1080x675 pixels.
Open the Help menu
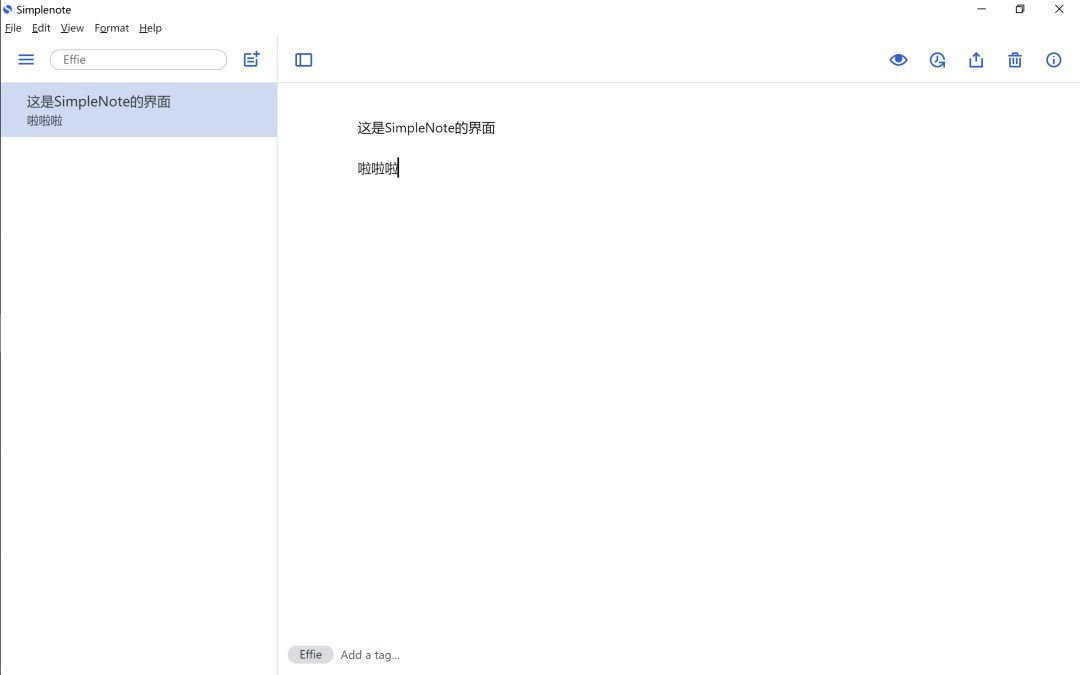[x=150, y=28]
